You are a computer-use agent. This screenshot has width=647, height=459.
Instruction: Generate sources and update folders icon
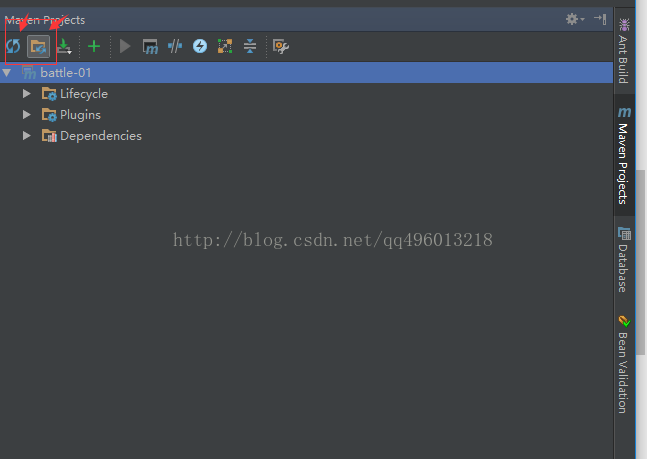point(38,46)
